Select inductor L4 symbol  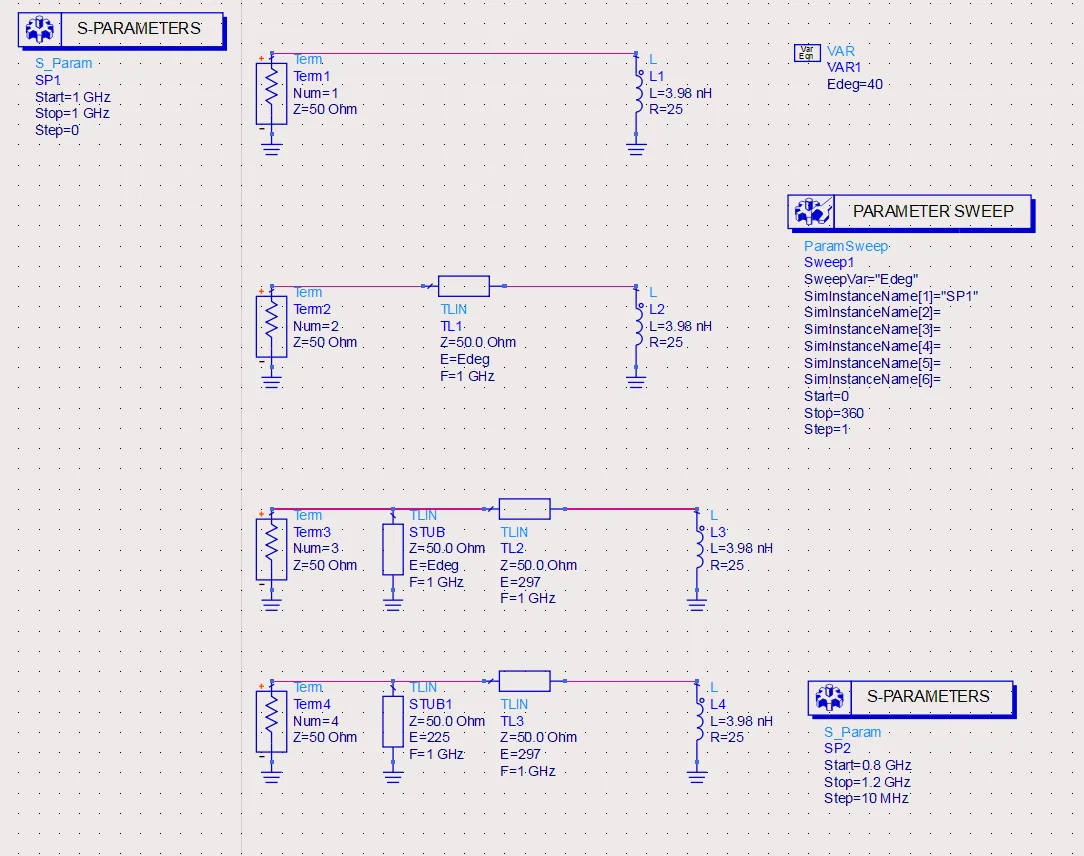coord(700,721)
